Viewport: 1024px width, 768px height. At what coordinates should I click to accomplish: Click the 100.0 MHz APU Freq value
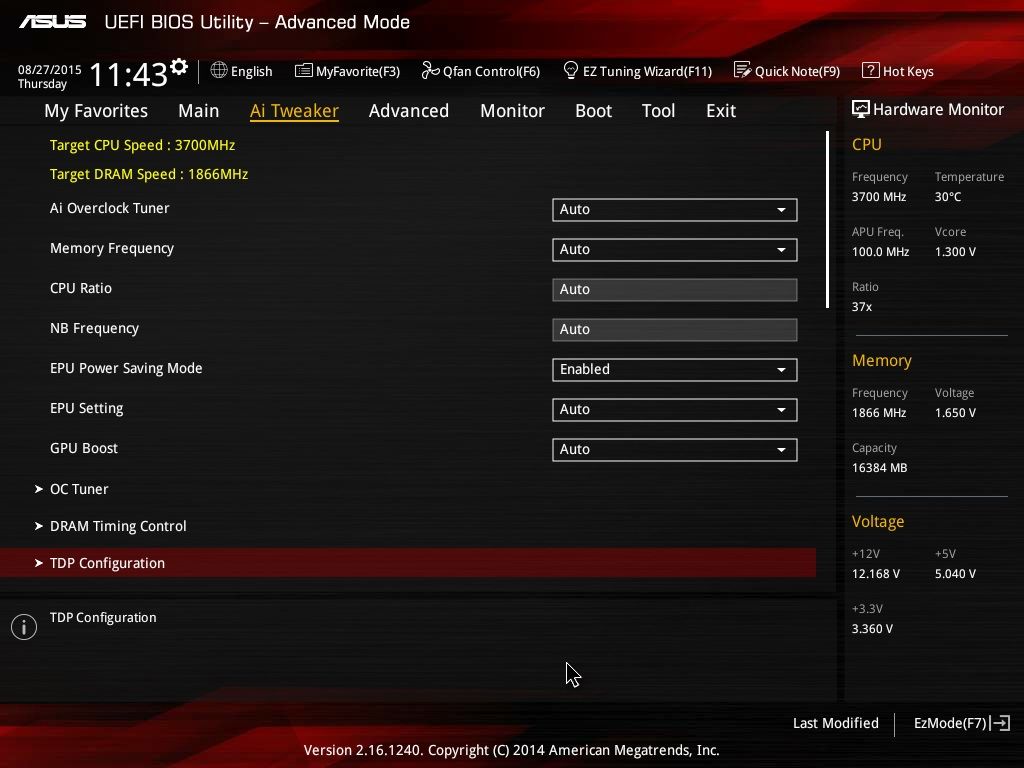(880, 251)
